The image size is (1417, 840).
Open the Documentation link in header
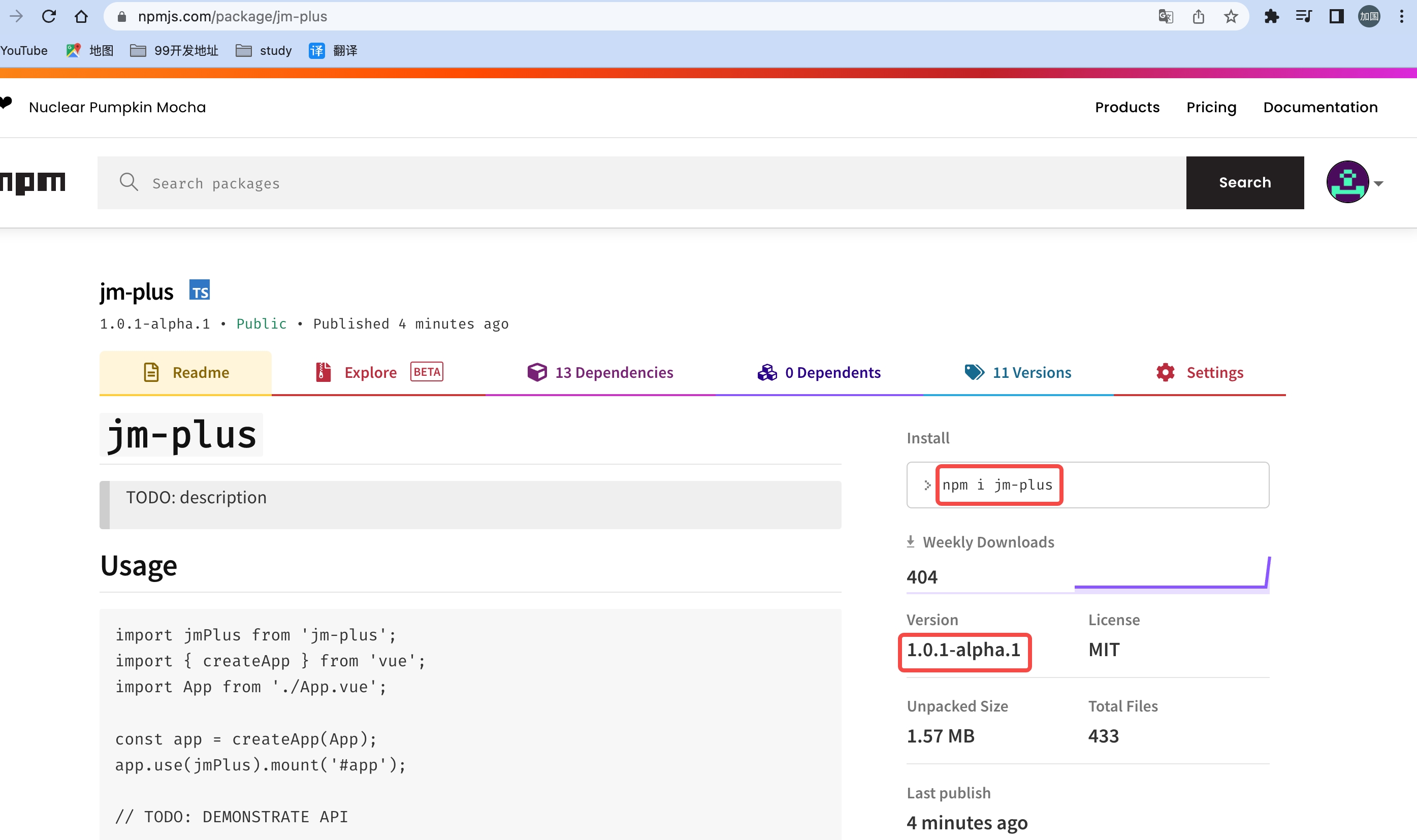1320,107
